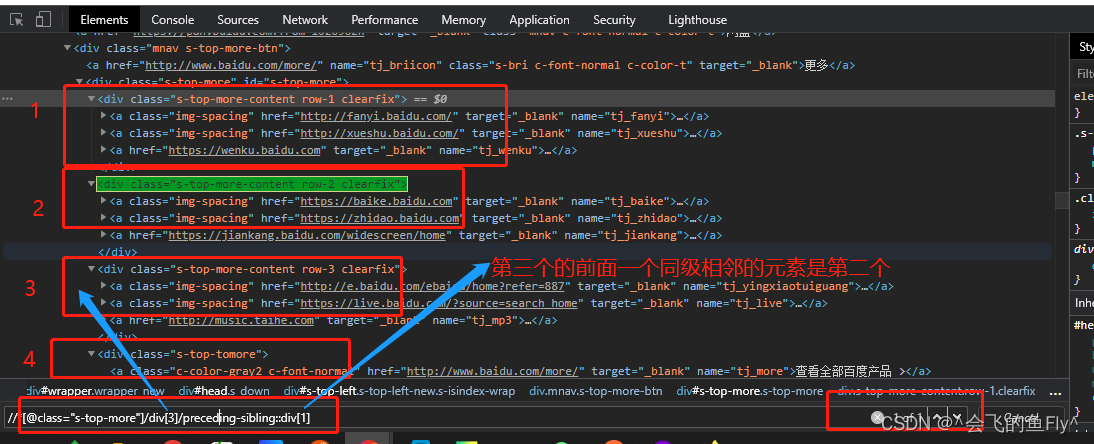Expand the tj_fanyi anchor node

point(104,115)
